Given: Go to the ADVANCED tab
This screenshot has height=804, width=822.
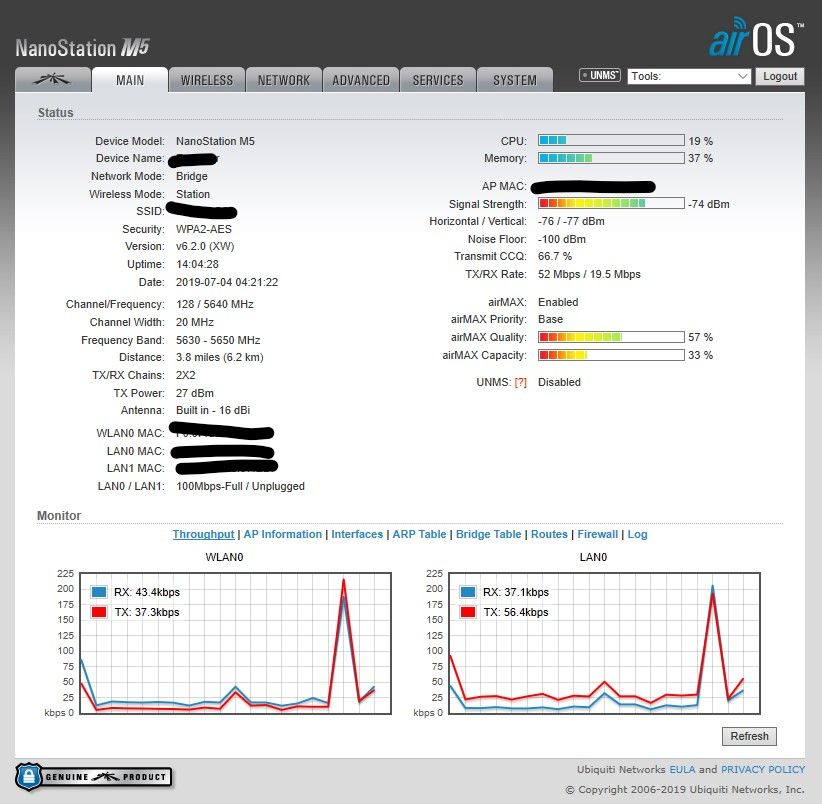Looking at the screenshot, I should (x=361, y=80).
